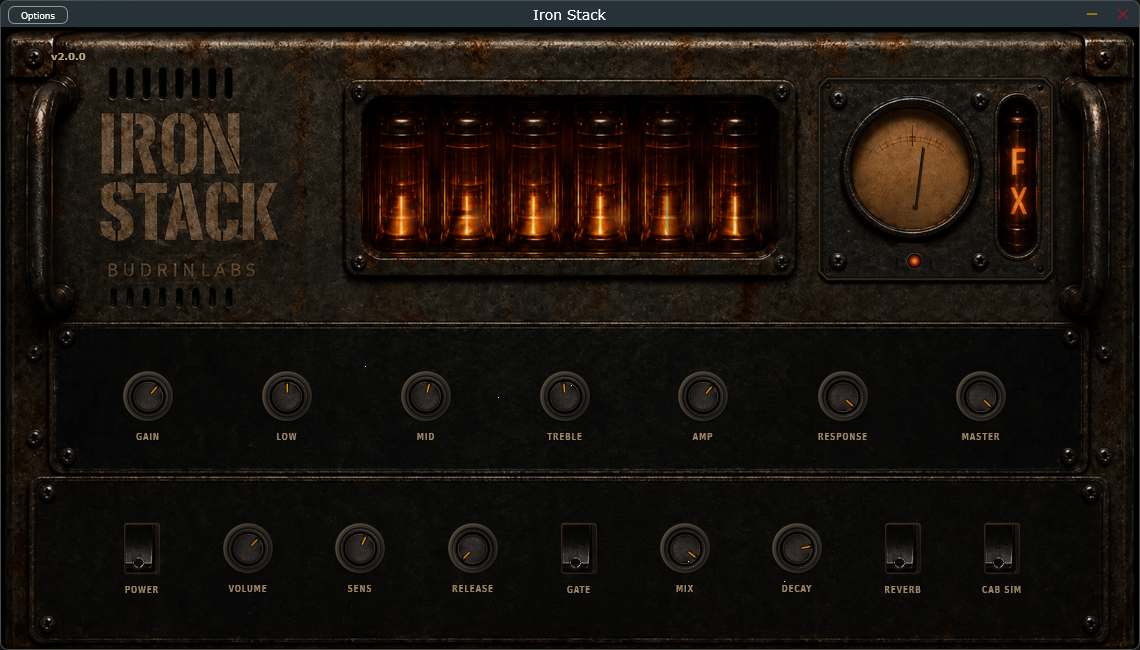The height and width of the screenshot is (650, 1140).
Task: Minimize the Iron Stack window
Action: point(1091,14)
